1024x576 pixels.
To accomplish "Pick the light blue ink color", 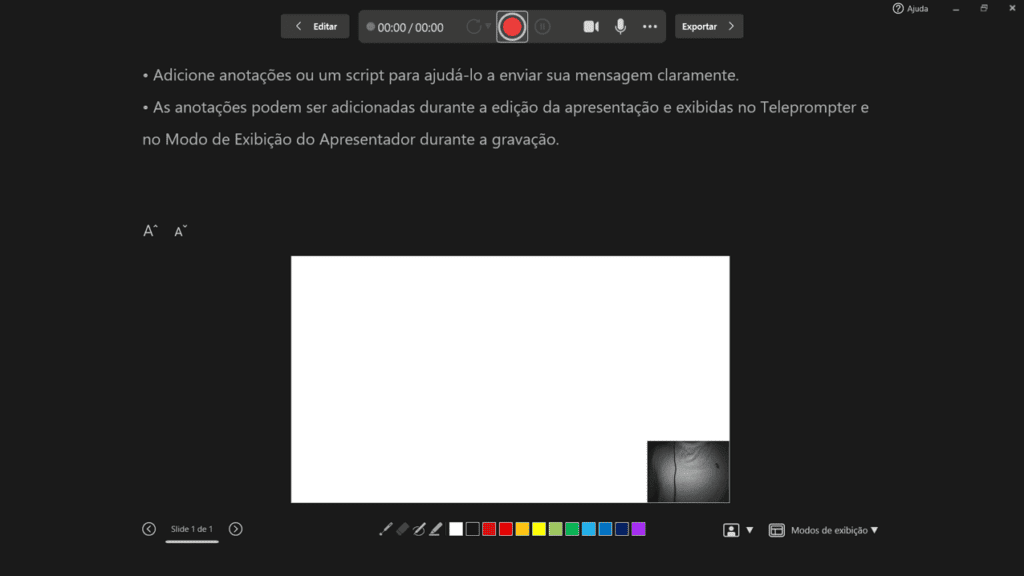I will coord(589,529).
